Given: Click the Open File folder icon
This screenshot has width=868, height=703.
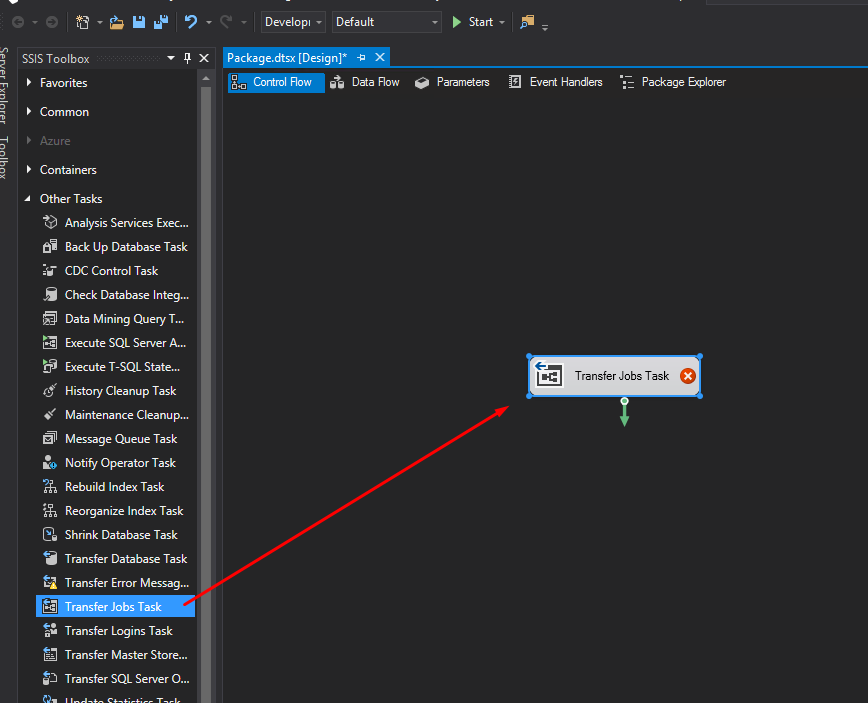Looking at the screenshot, I should pyautogui.click(x=117, y=21).
